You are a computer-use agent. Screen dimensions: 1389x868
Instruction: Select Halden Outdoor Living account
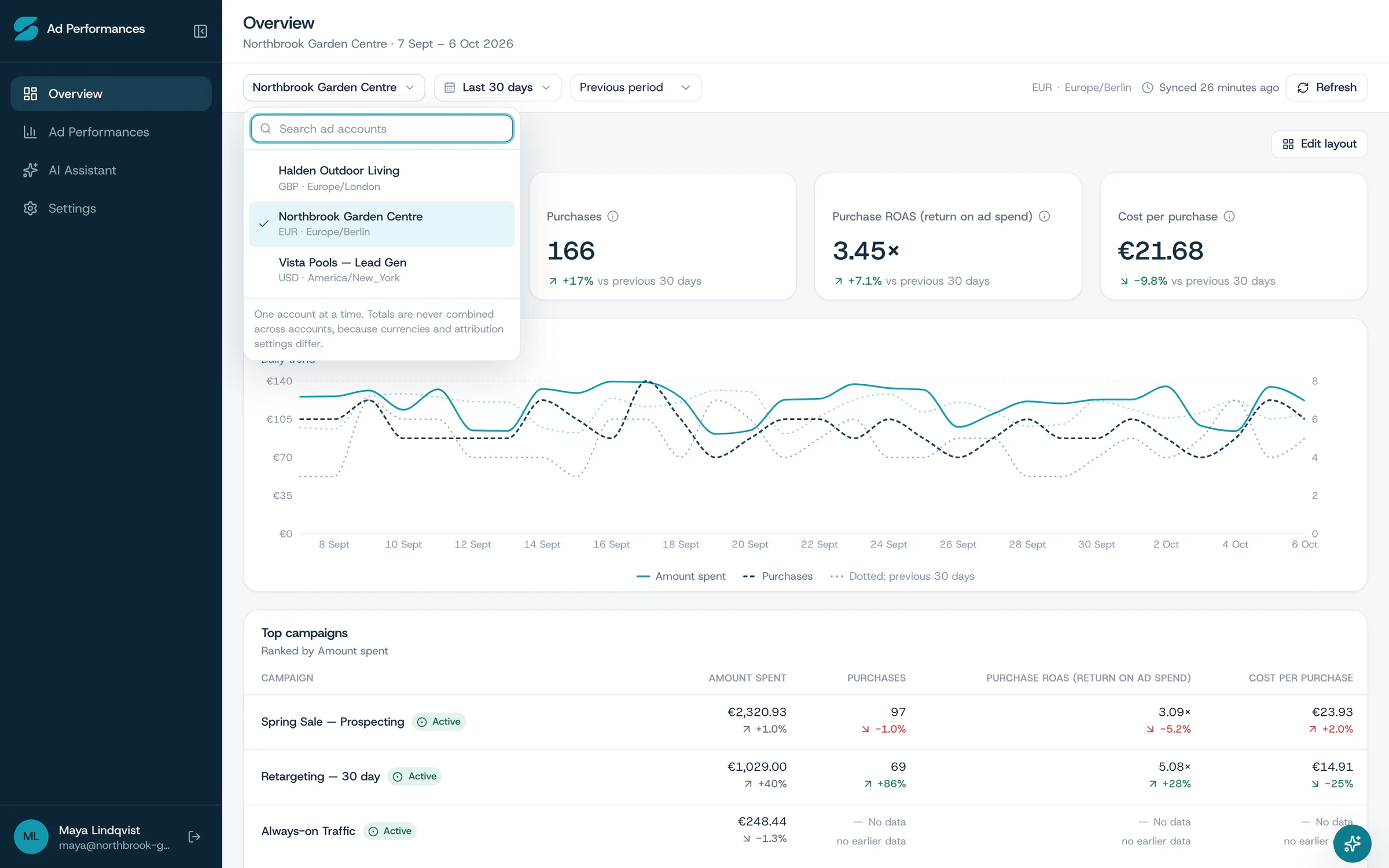click(x=382, y=178)
